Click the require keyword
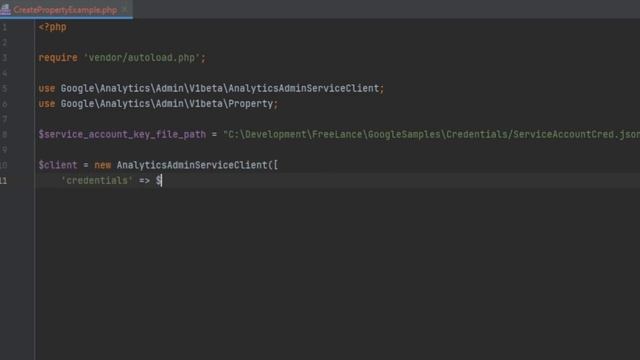The width and height of the screenshot is (640, 360). 58,58
